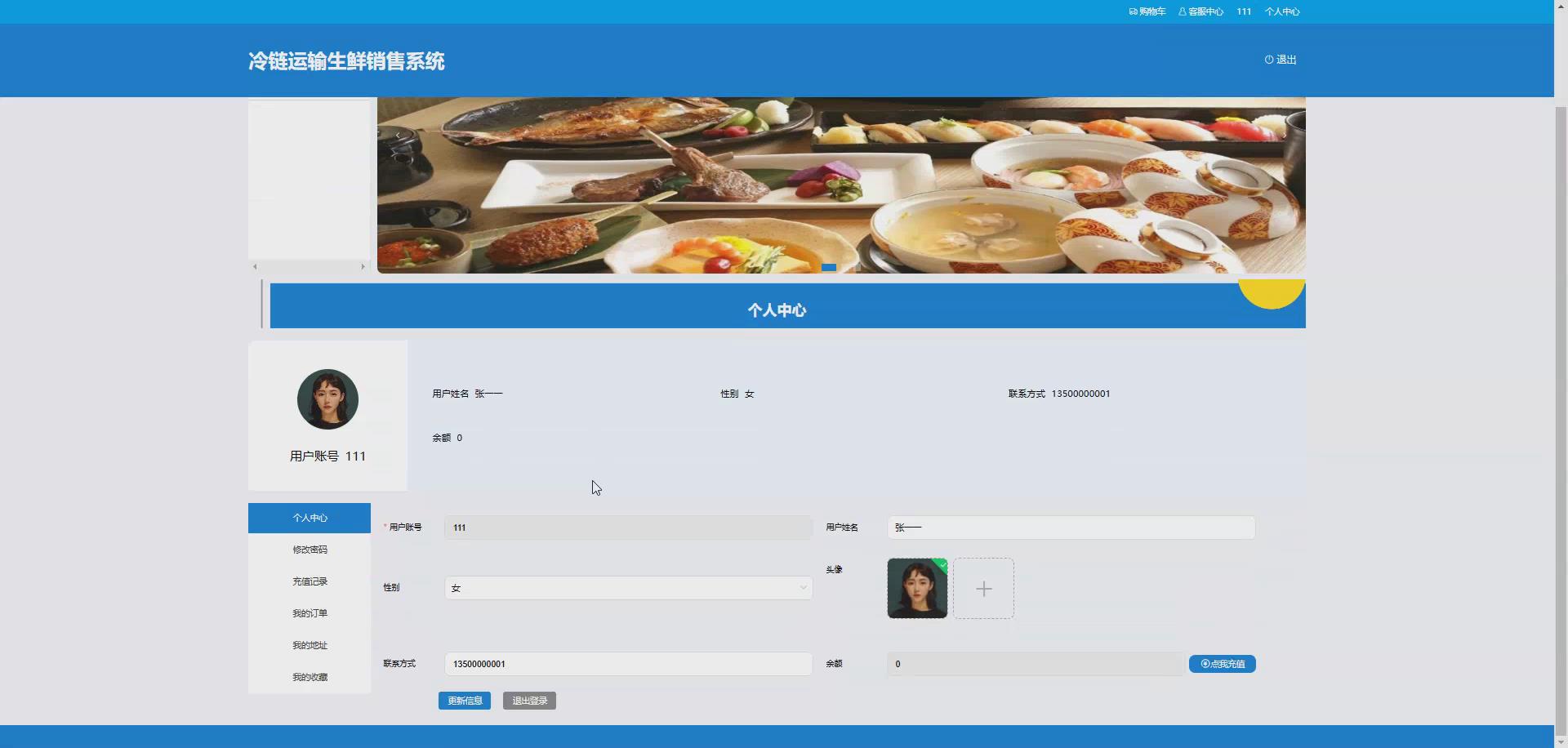Image resolution: width=1568 pixels, height=748 pixels.
Task: Open 我的收藏 from the sidebar
Action: click(310, 676)
